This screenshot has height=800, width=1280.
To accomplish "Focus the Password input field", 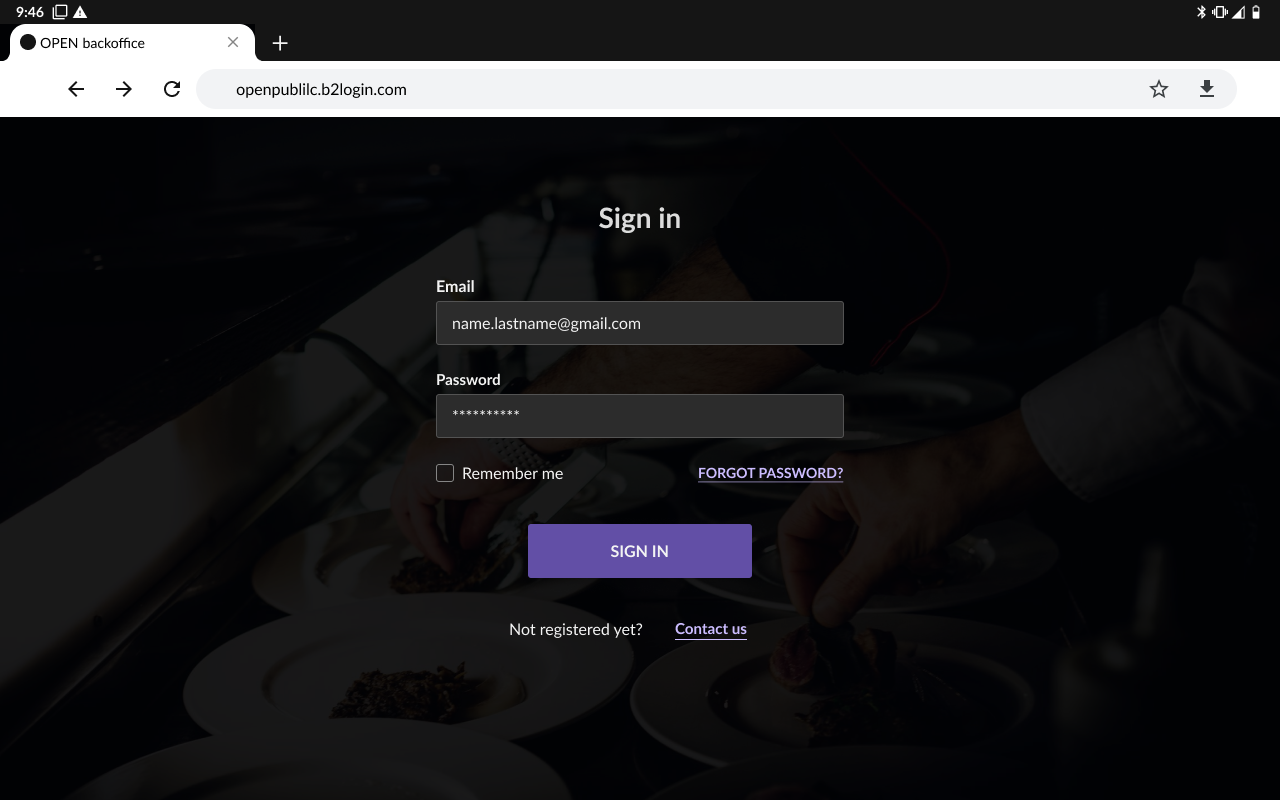I will pos(640,416).
